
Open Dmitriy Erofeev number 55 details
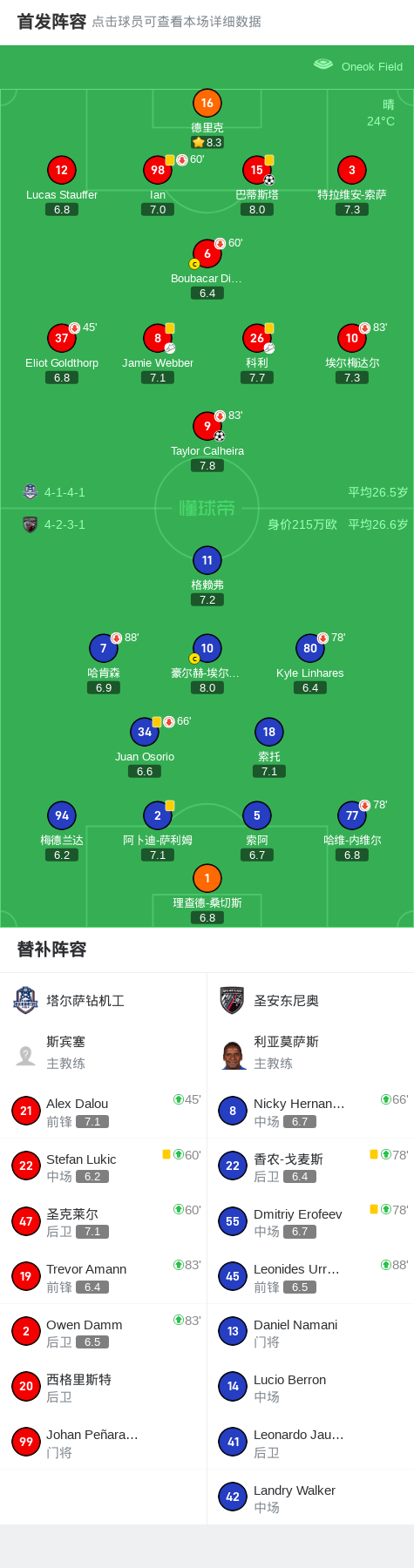click(310, 1221)
